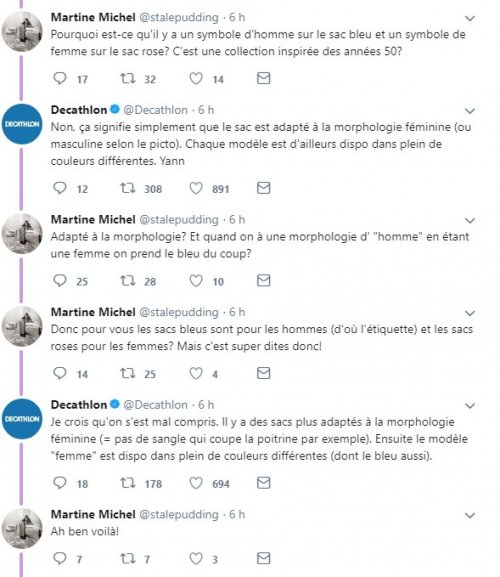Expand the menu chevron on Decathlon's first reply
500x577 pixels.
click(470, 111)
